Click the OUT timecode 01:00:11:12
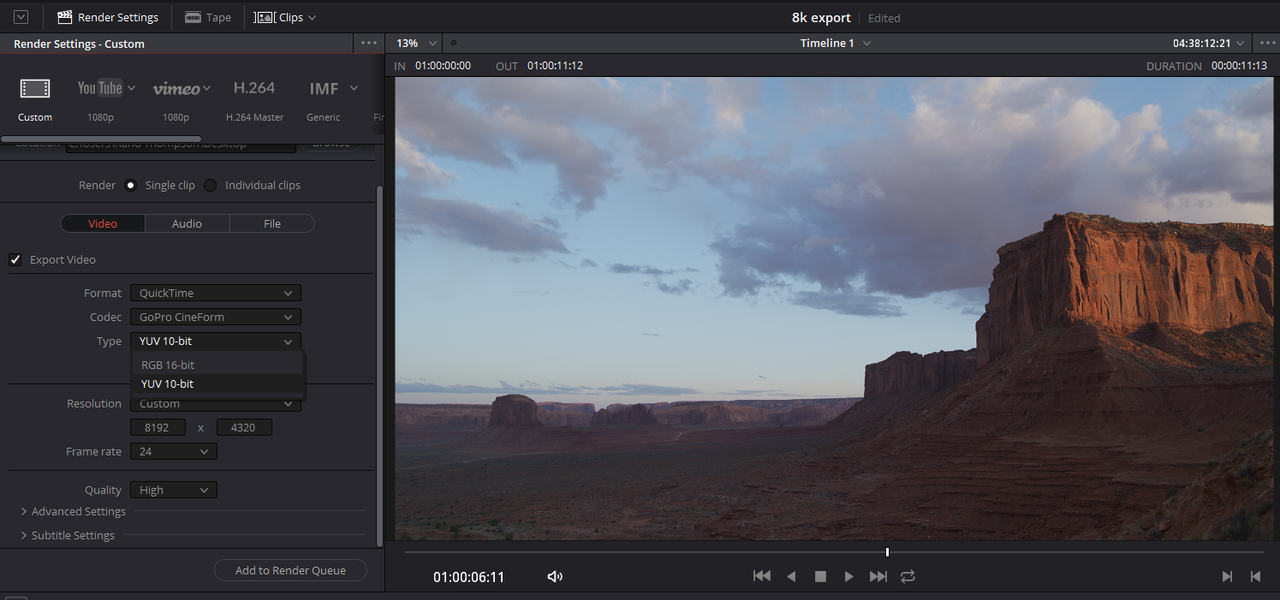Screen dimensions: 1280x600 [555, 66]
